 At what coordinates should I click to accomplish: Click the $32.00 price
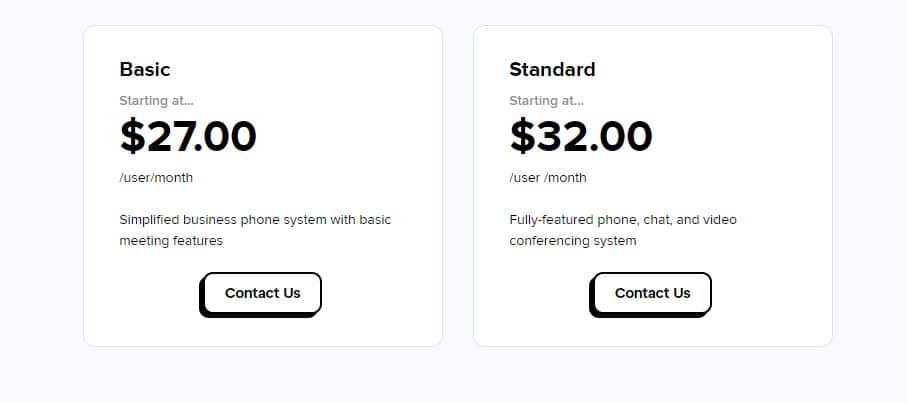click(x=581, y=137)
